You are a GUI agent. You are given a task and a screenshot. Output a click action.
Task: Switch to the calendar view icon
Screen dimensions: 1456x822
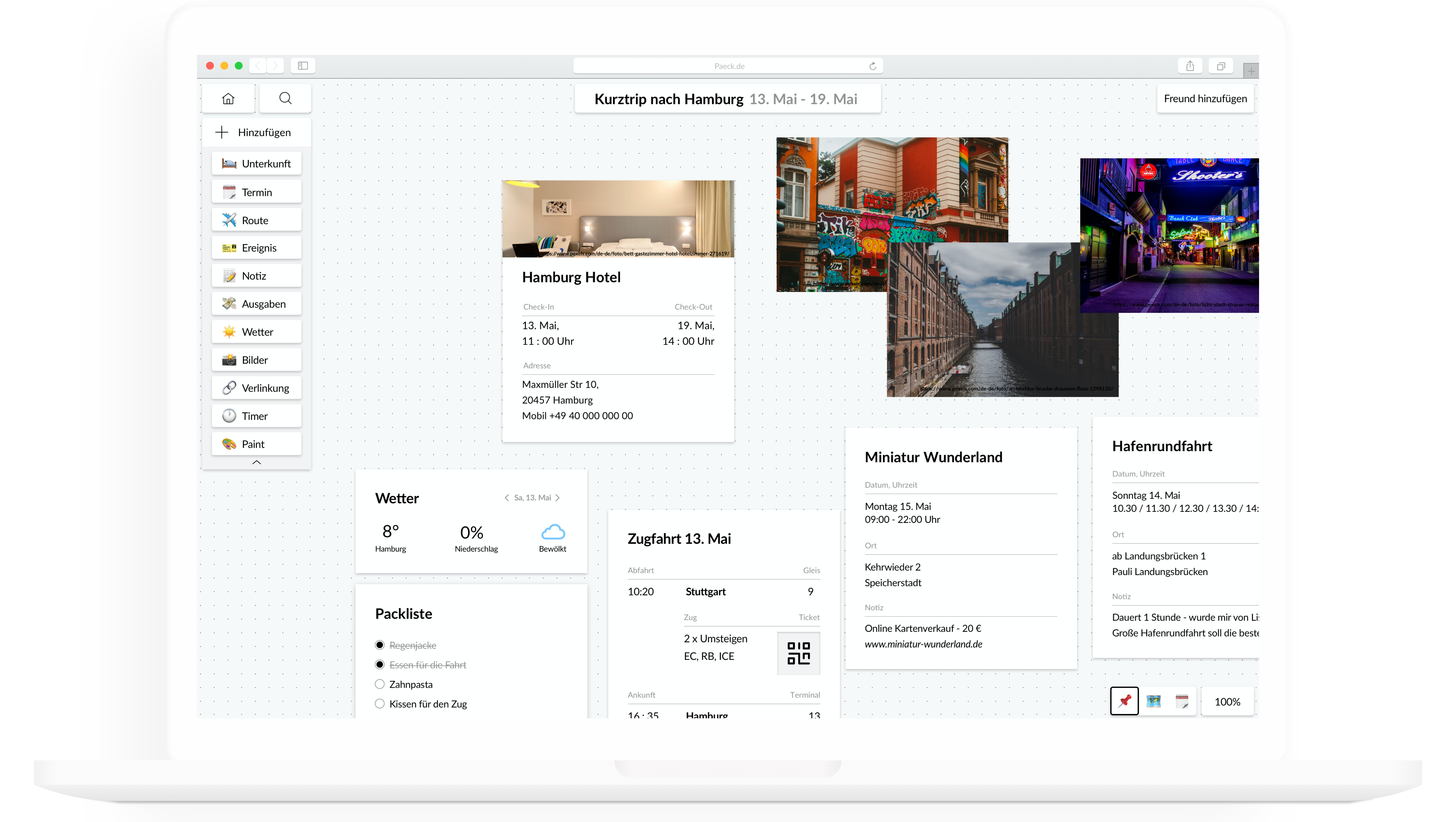(x=1182, y=701)
